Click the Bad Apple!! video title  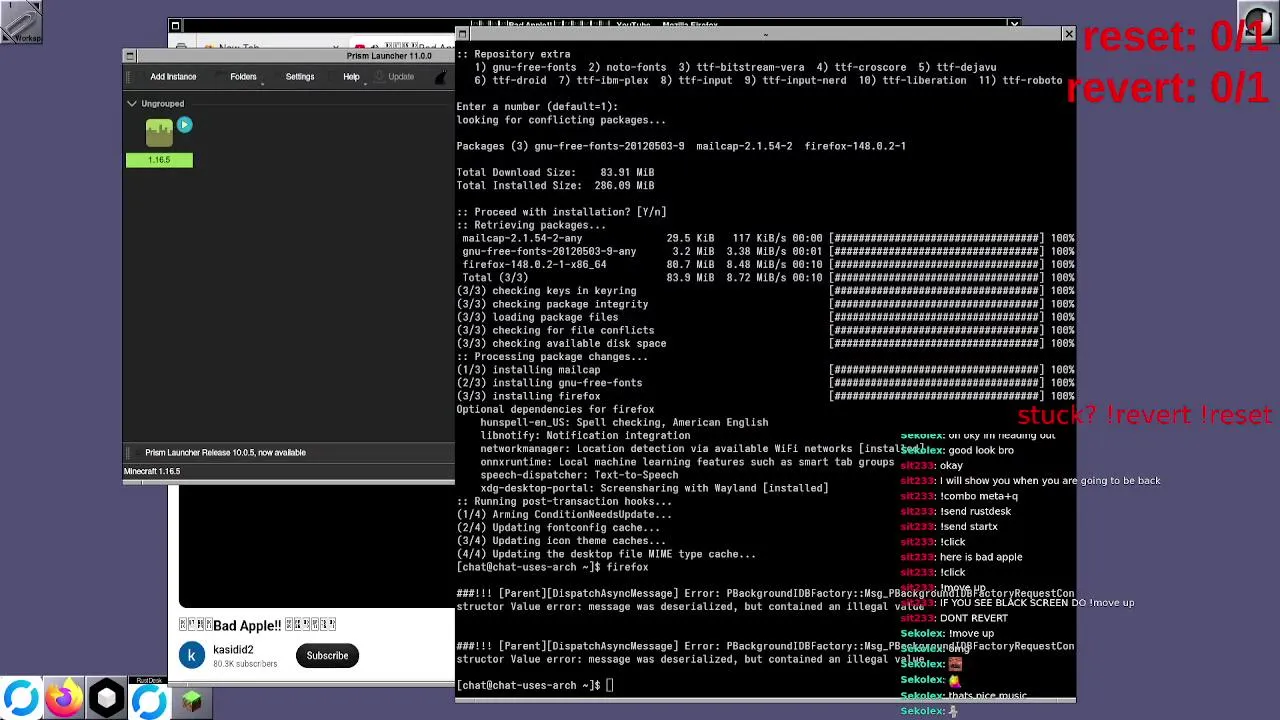click(257, 625)
